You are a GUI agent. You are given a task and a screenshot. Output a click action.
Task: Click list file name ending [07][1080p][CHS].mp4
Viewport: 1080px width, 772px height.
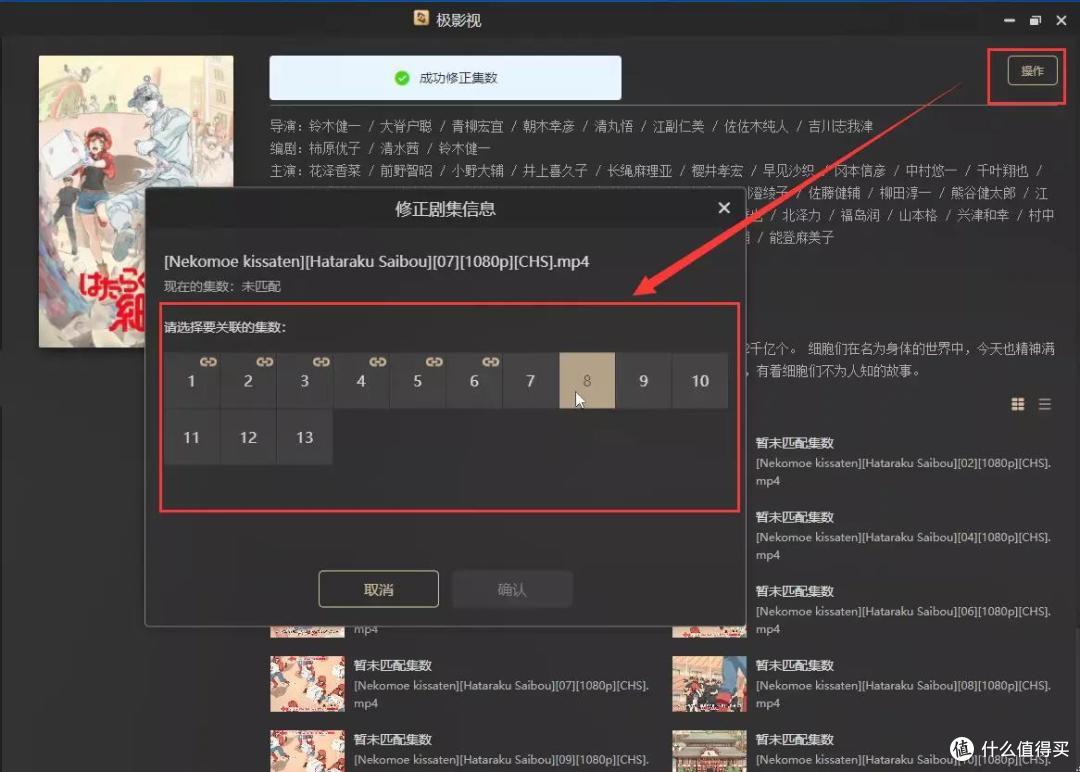click(502, 694)
